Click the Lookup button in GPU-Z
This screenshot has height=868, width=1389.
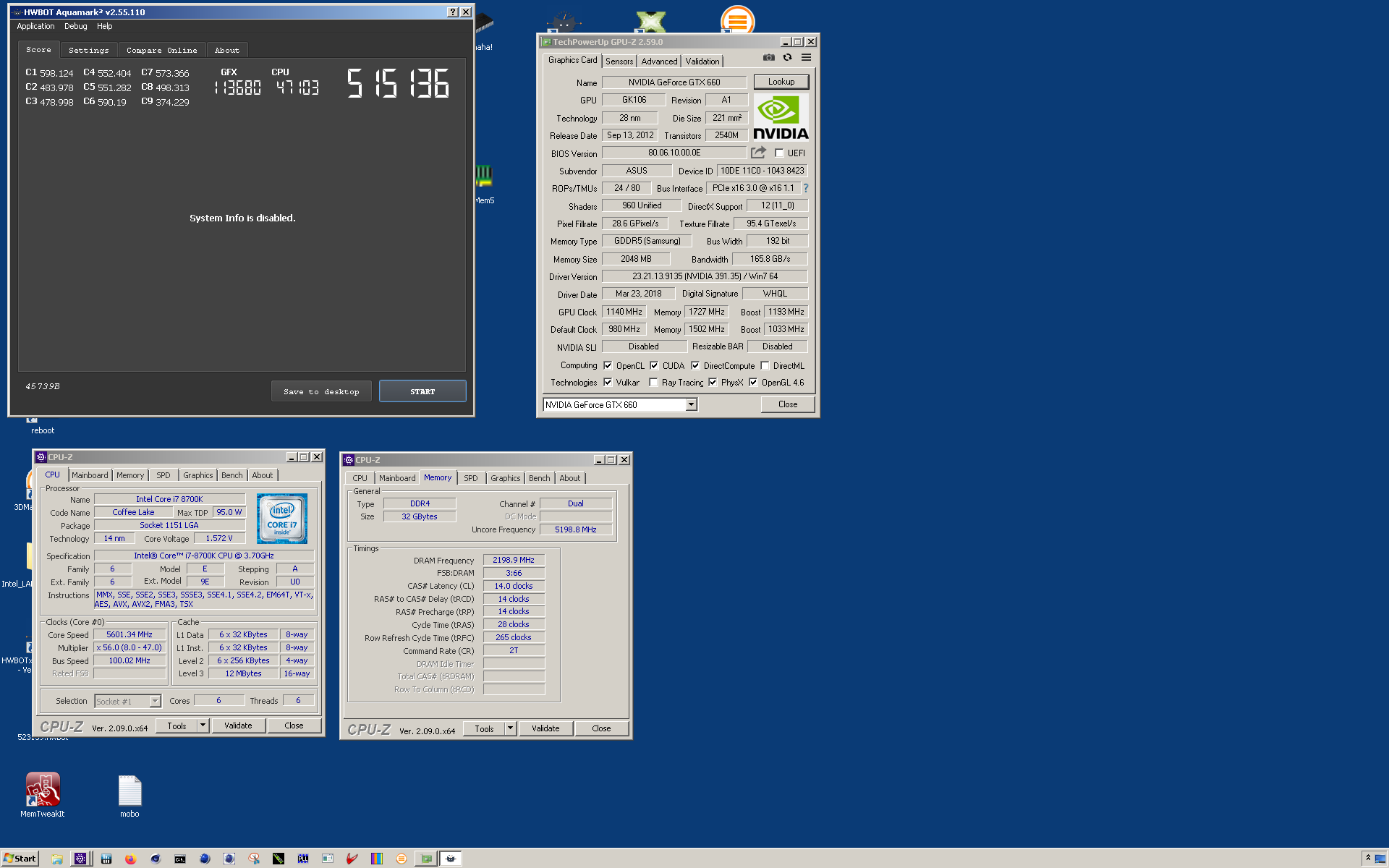[x=781, y=82]
